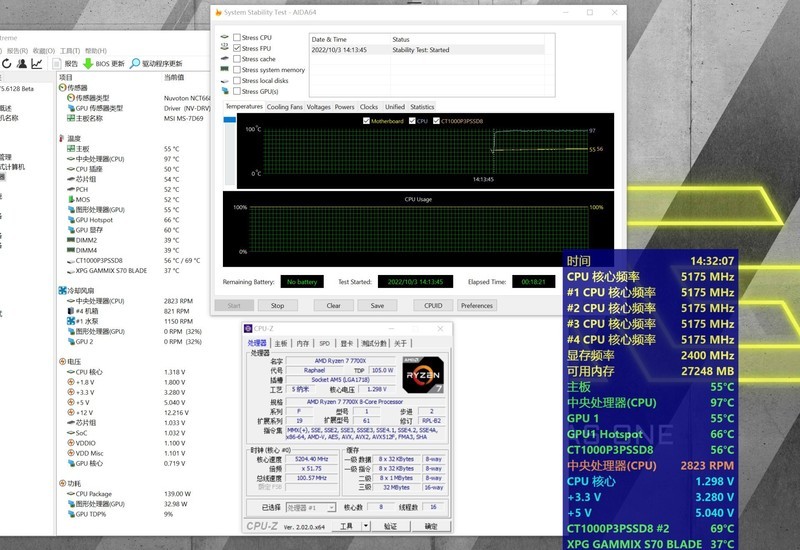Click the report page icon labeled 报告

click(57, 64)
